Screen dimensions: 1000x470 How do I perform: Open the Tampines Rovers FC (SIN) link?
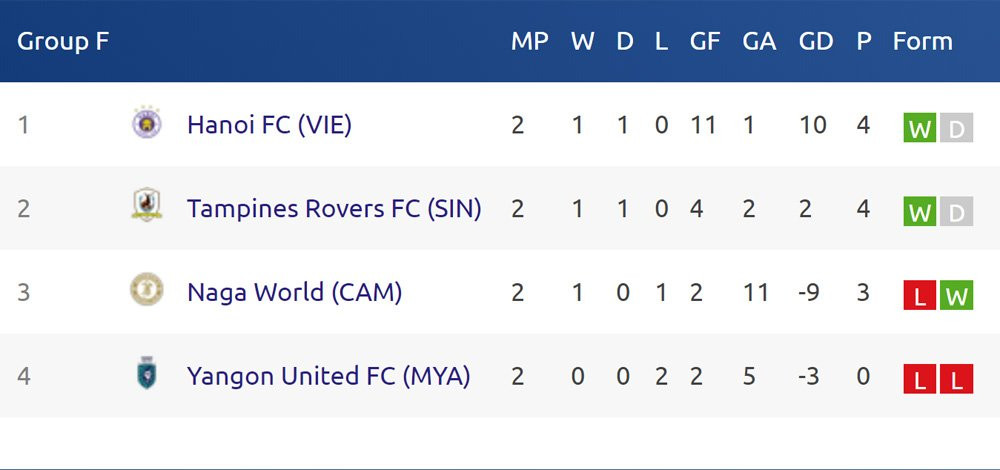334,208
